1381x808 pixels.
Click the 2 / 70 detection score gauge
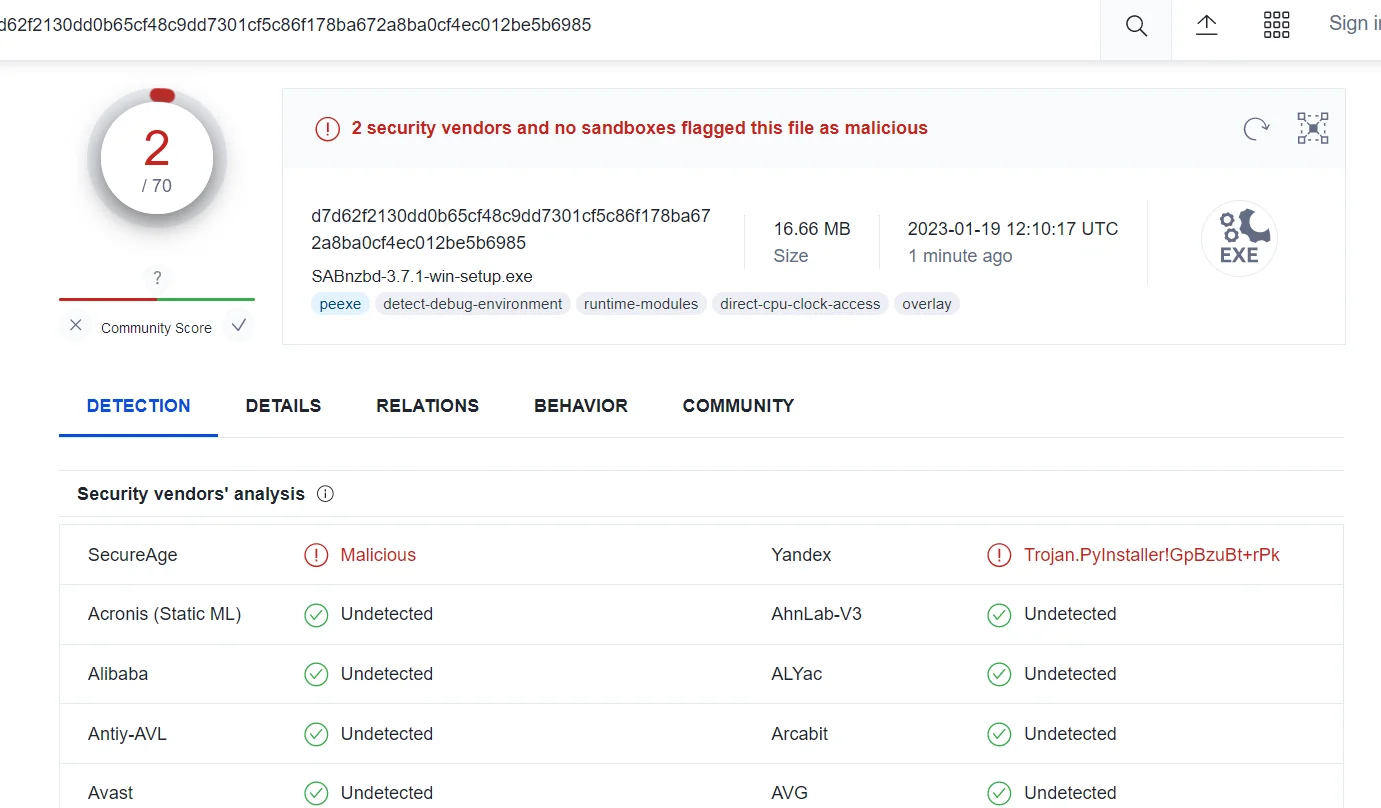157,158
